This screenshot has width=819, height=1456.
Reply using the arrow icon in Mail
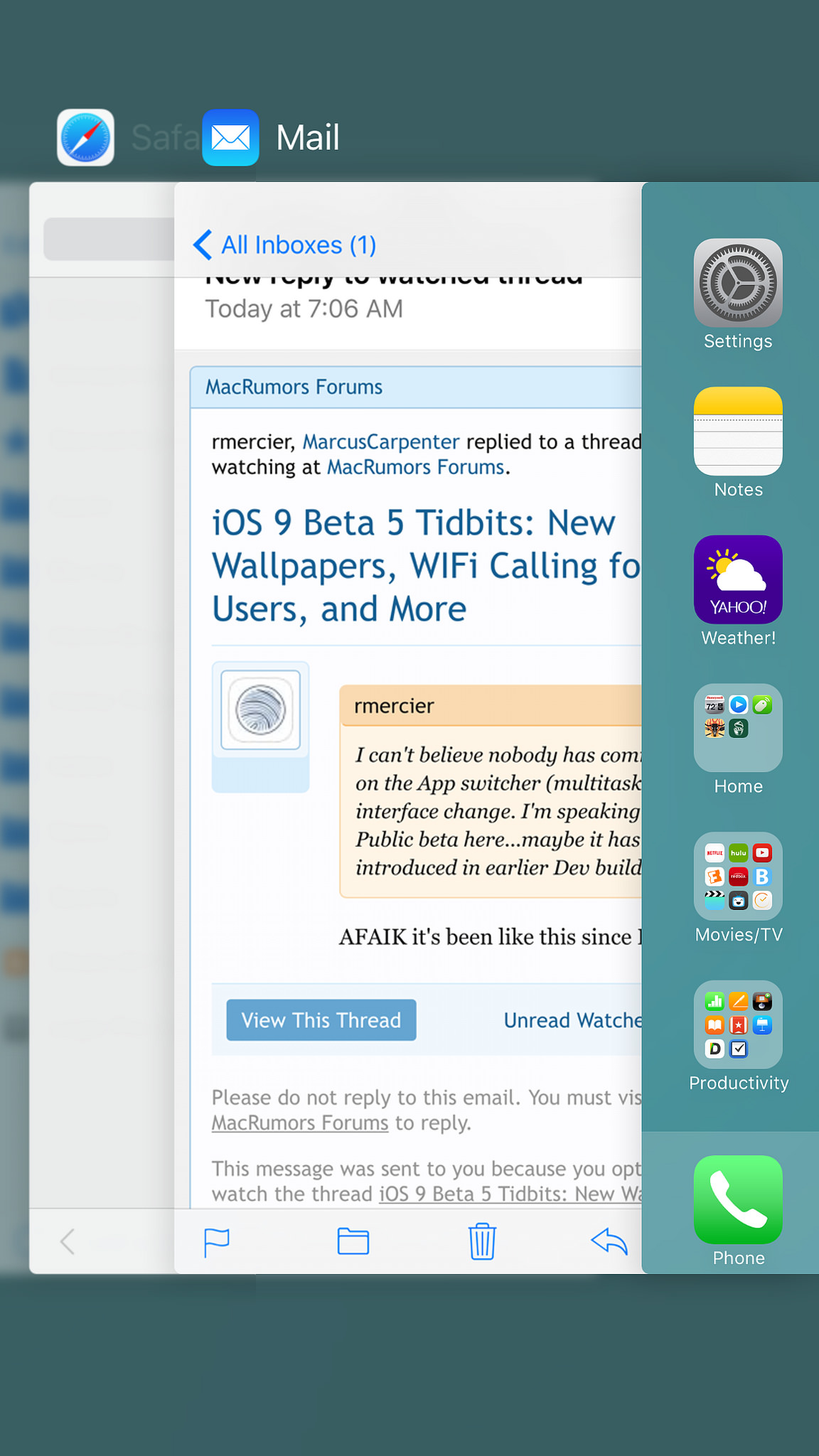pos(609,1241)
